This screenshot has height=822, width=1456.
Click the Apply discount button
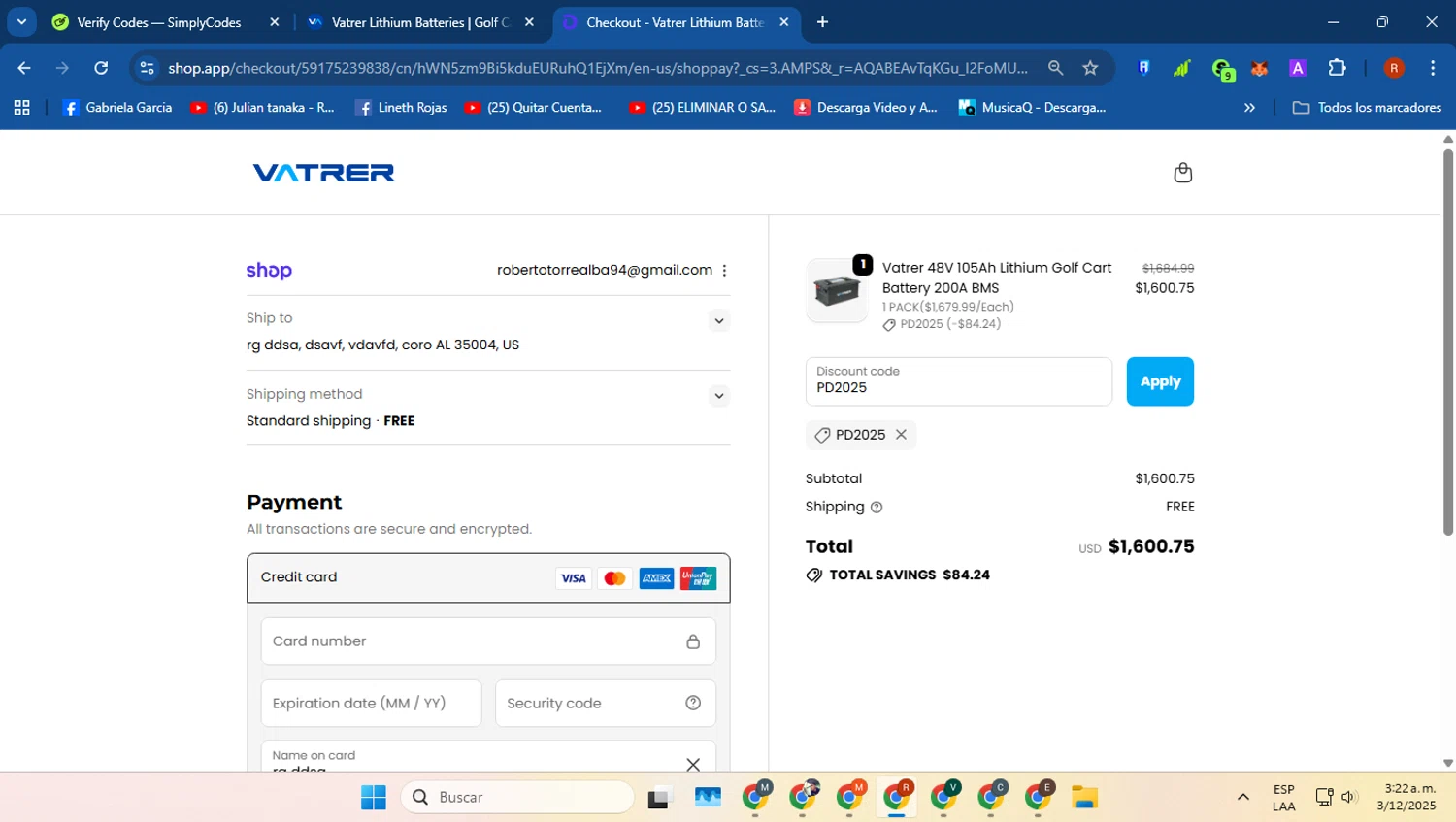pyautogui.click(x=1160, y=381)
